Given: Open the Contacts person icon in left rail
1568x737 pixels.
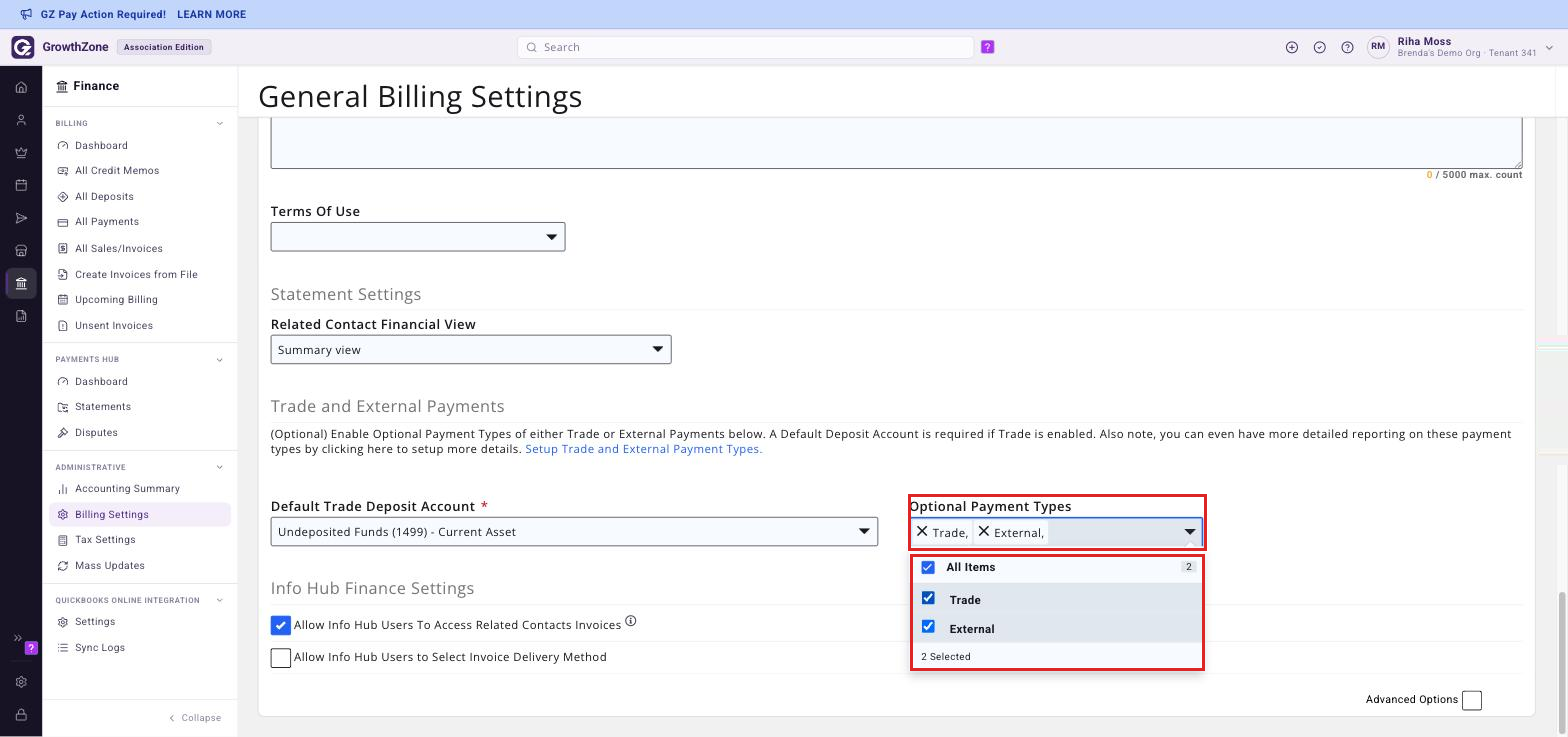Looking at the screenshot, I should tap(21, 120).
